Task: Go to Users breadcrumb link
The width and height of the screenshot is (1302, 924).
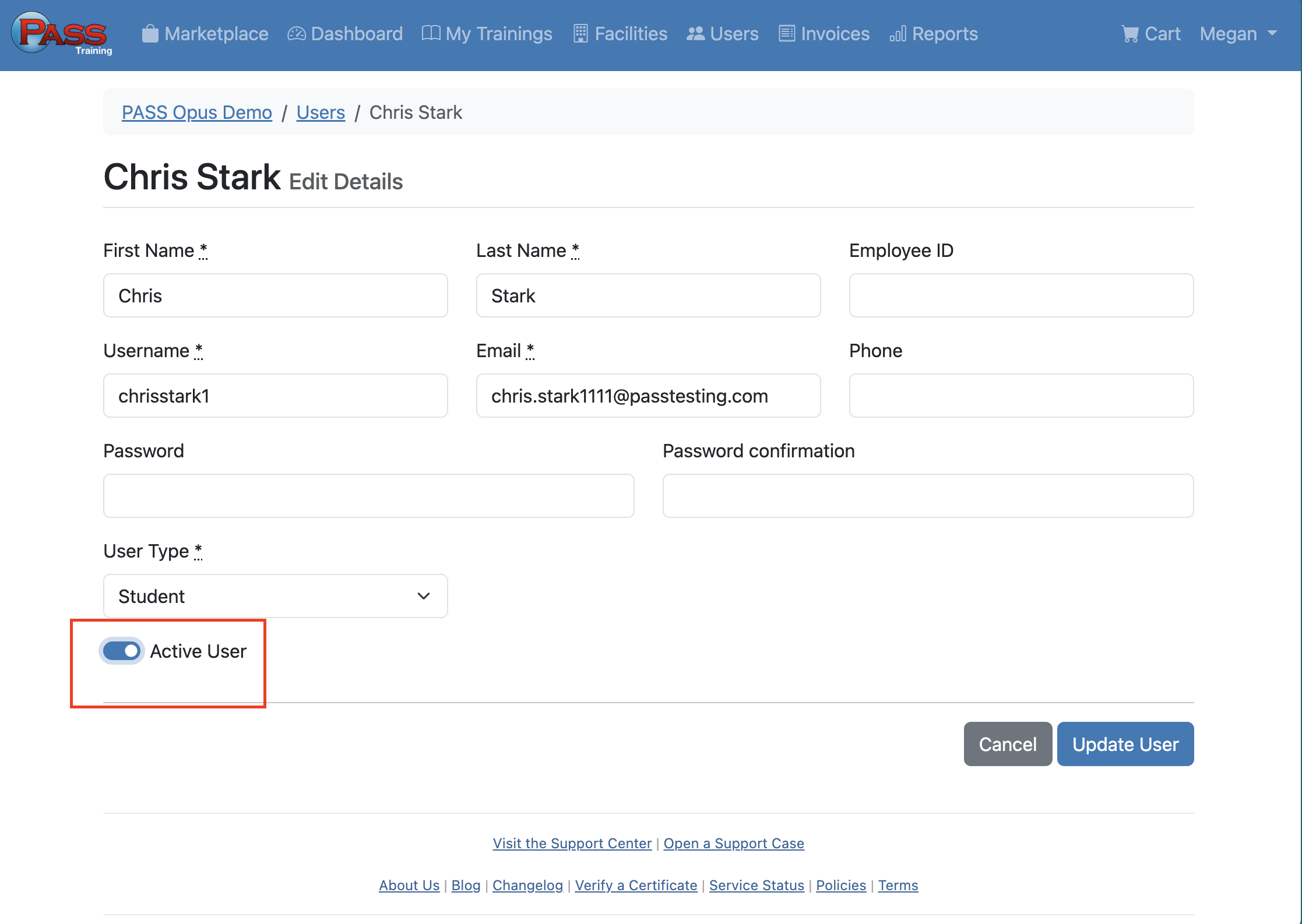Action: 321,112
